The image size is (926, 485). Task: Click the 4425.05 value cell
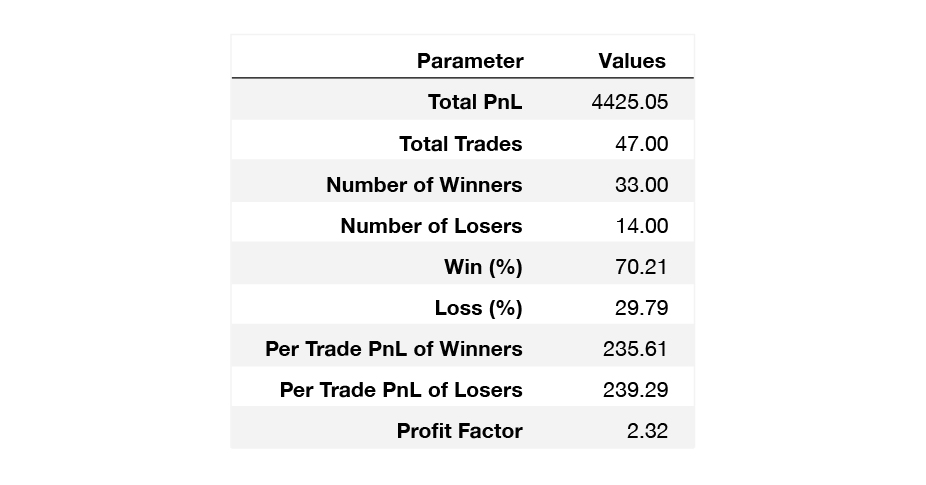[x=630, y=102]
